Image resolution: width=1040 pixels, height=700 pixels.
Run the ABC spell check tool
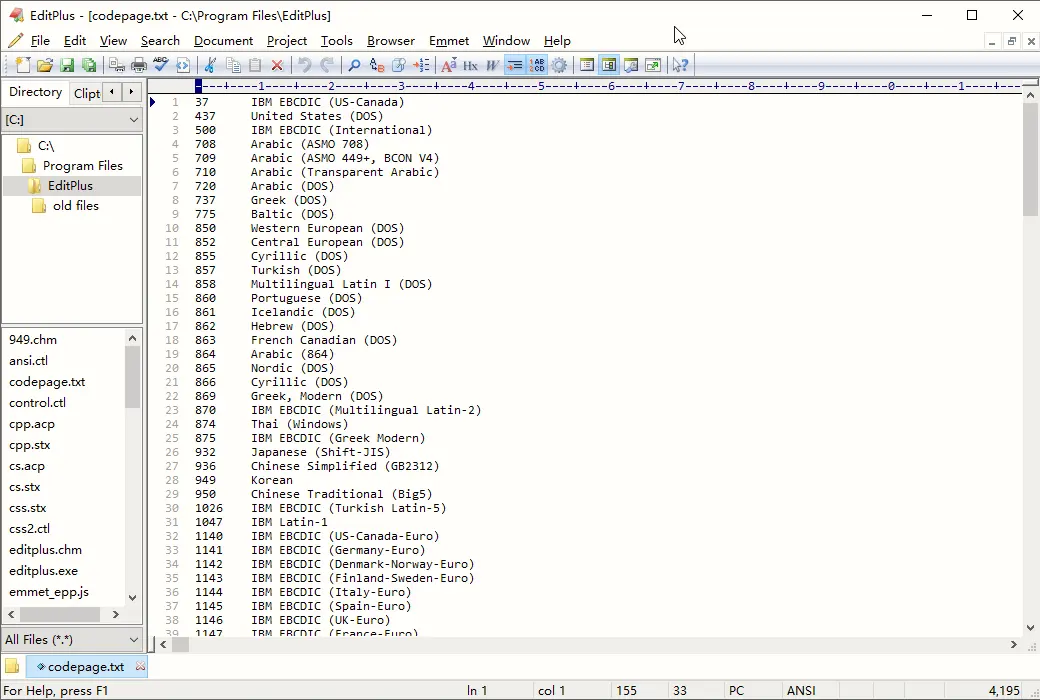[161, 65]
